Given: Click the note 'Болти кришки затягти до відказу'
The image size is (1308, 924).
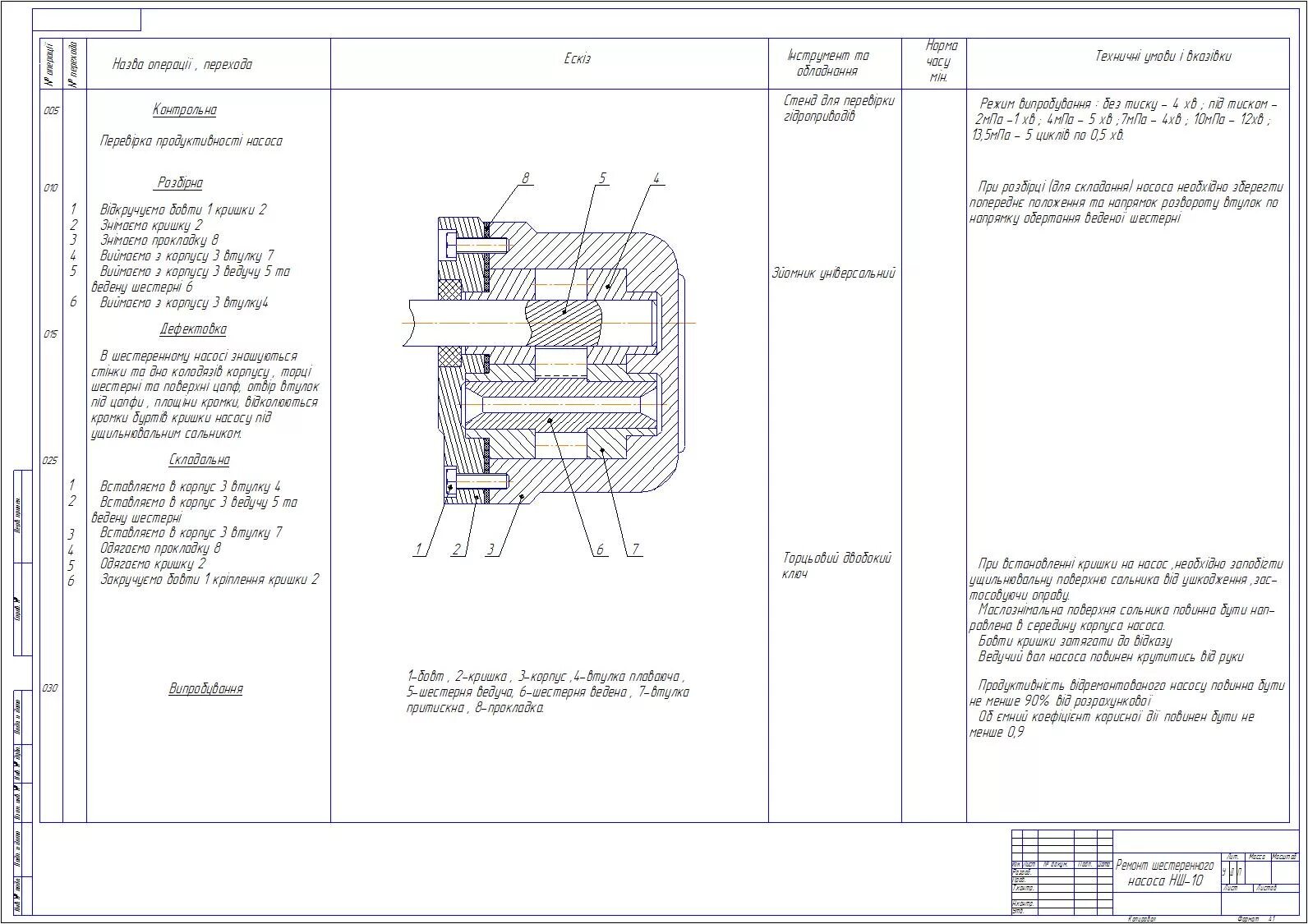Looking at the screenshot, I should pos(1075,641).
